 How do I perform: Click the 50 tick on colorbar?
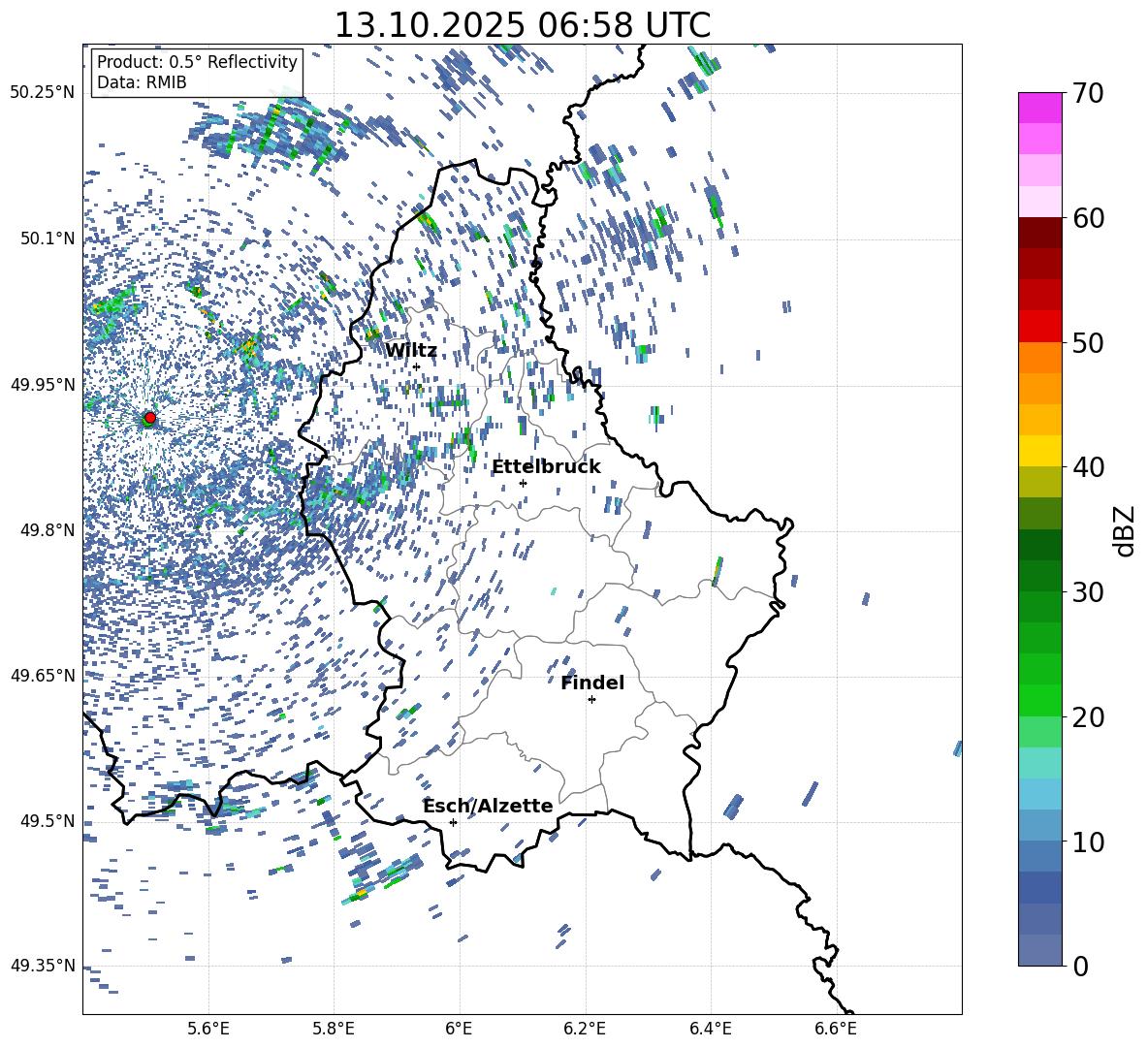[1088, 343]
